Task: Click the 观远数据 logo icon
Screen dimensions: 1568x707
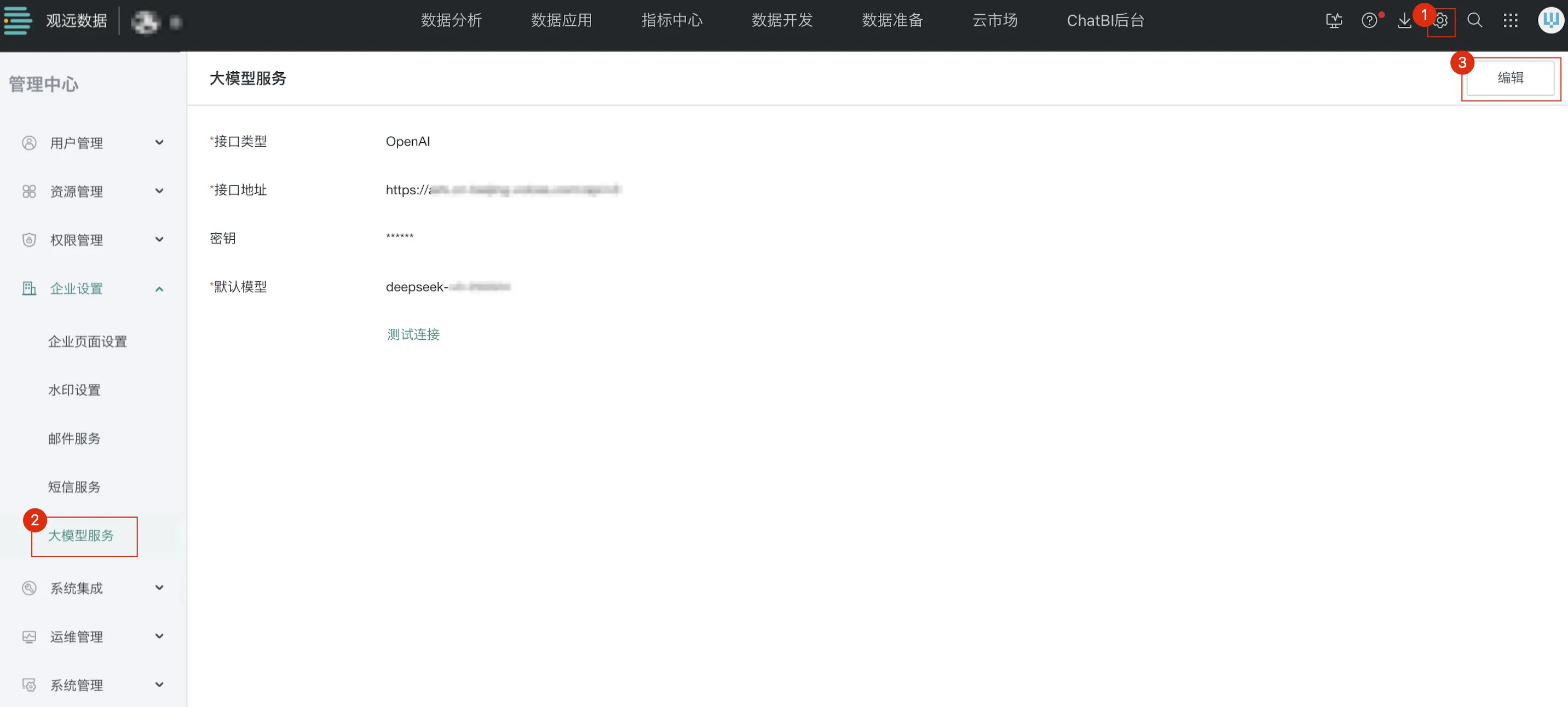Action: coord(18,21)
